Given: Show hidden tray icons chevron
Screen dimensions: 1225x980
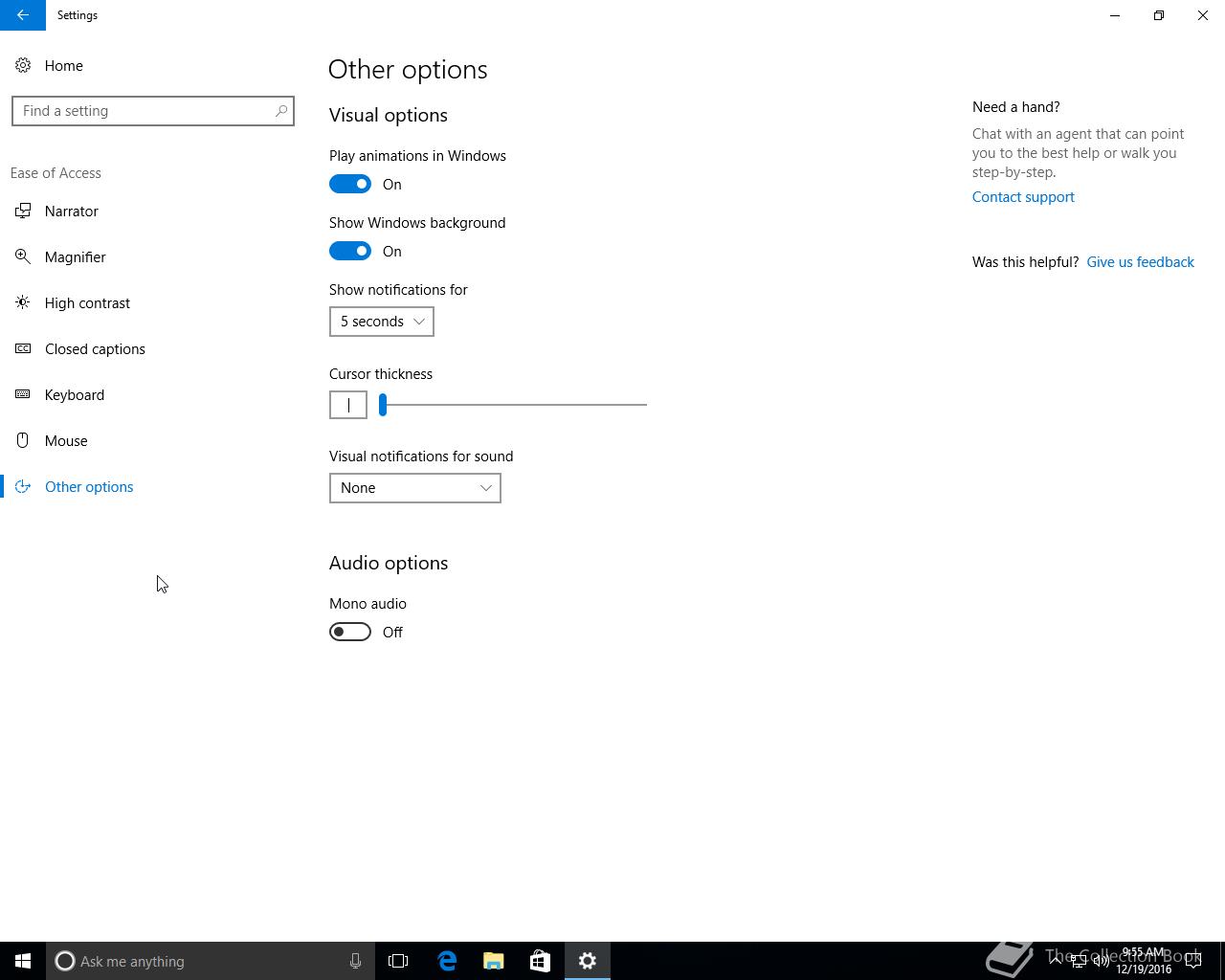Looking at the screenshot, I should pyautogui.click(x=1056, y=961).
